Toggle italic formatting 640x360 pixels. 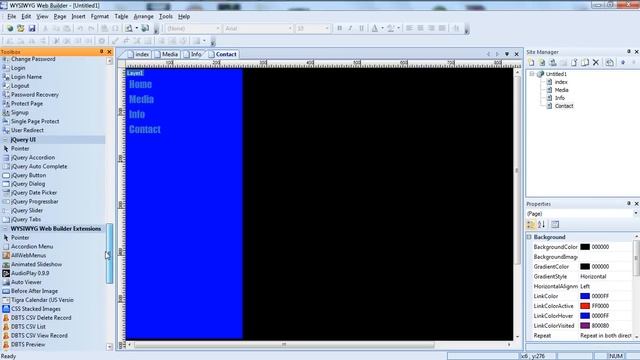[350, 28]
